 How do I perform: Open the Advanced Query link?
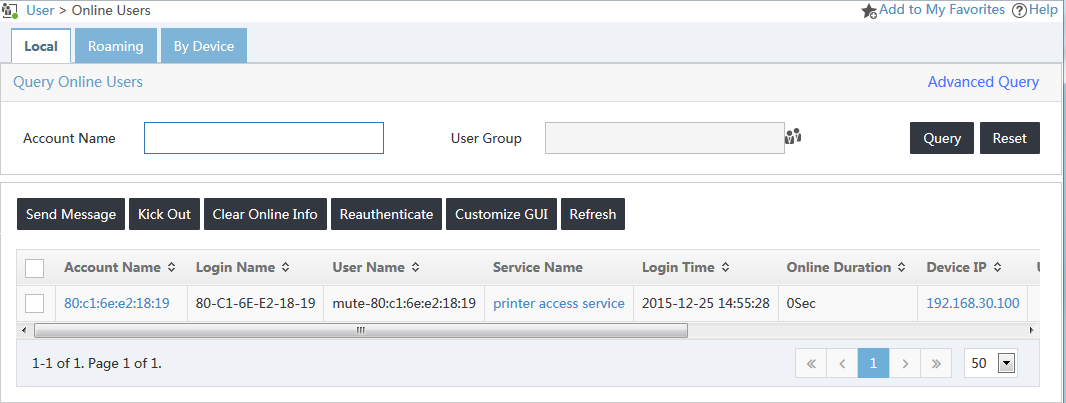coord(983,82)
